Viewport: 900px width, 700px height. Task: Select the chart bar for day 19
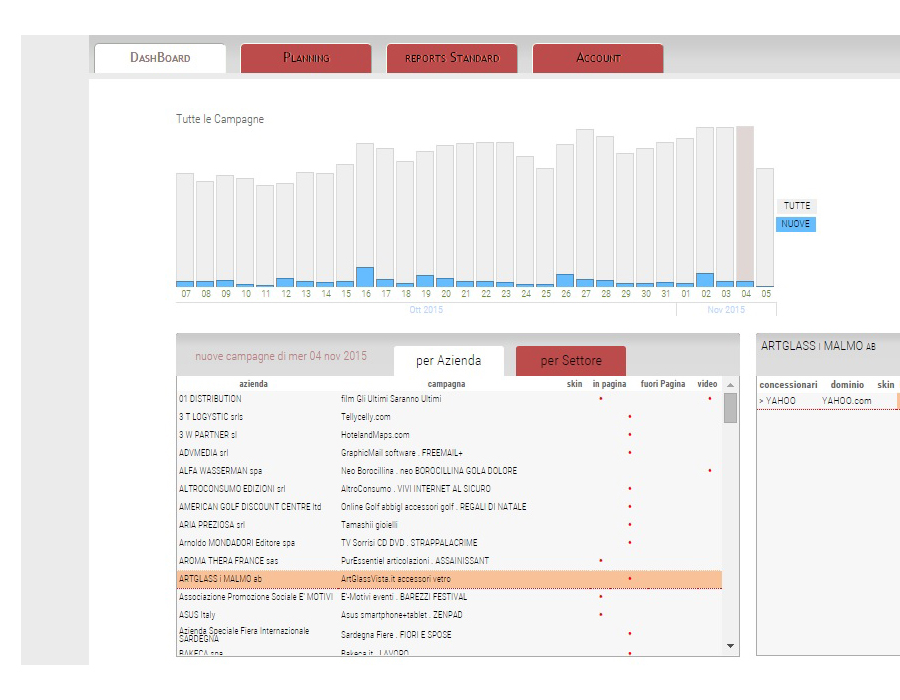click(x=425, y=219)
